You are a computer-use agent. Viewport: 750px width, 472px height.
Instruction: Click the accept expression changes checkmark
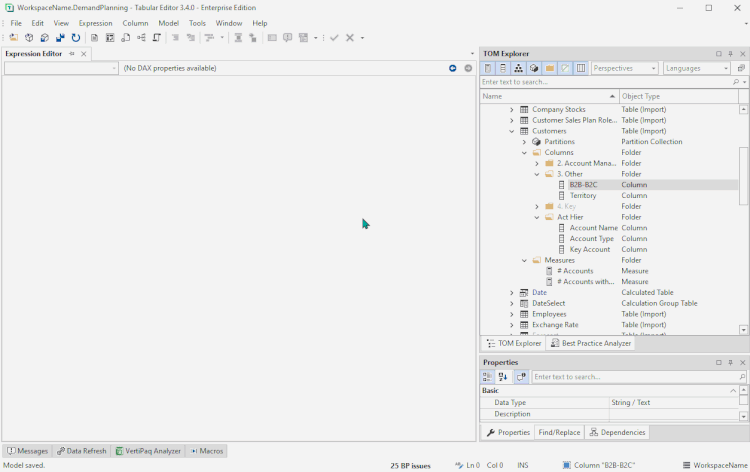pos(334,38)
